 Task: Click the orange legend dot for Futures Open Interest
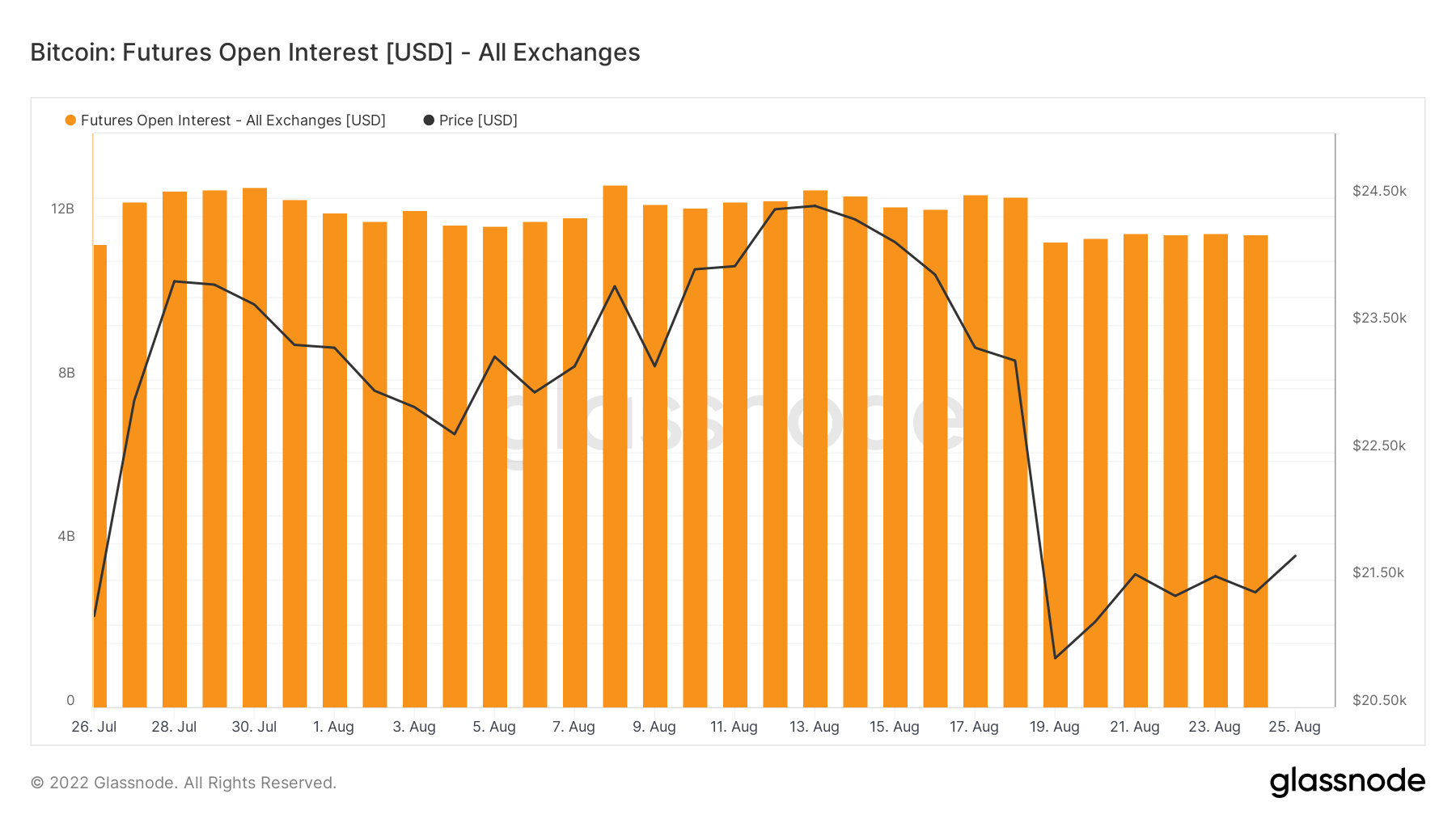(x=70, y=120)
